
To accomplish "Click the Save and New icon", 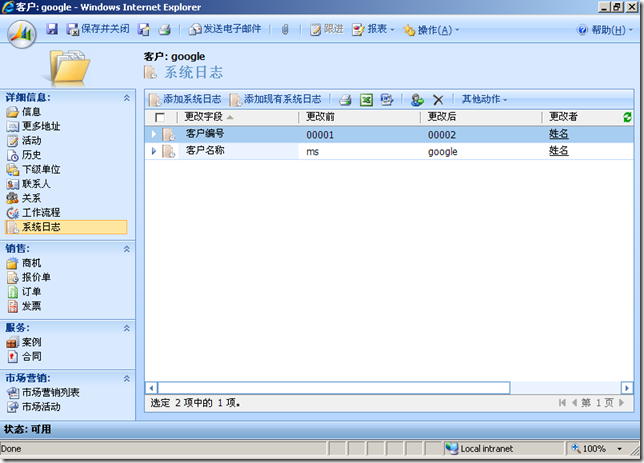I will point(144,29).
